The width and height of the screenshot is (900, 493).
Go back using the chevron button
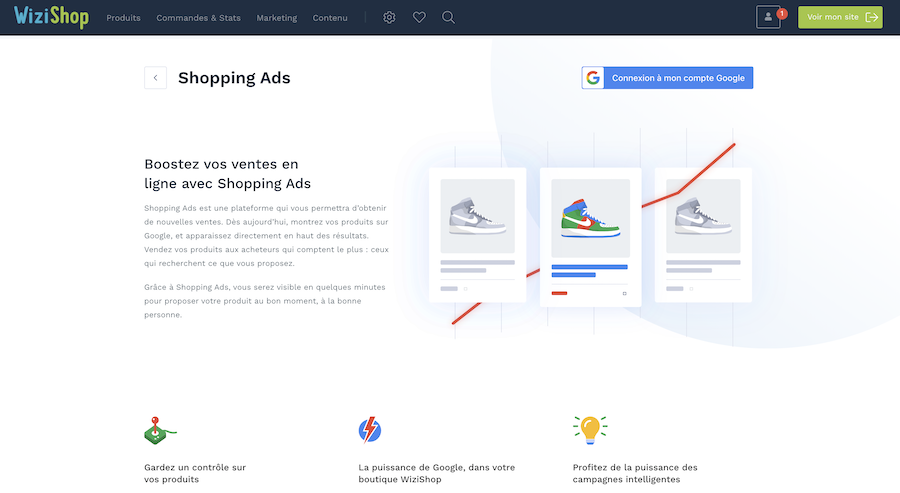156,77
